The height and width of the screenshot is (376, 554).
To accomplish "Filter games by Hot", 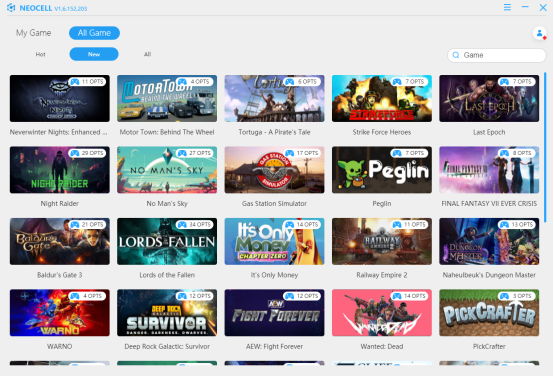I will (40, 54).
